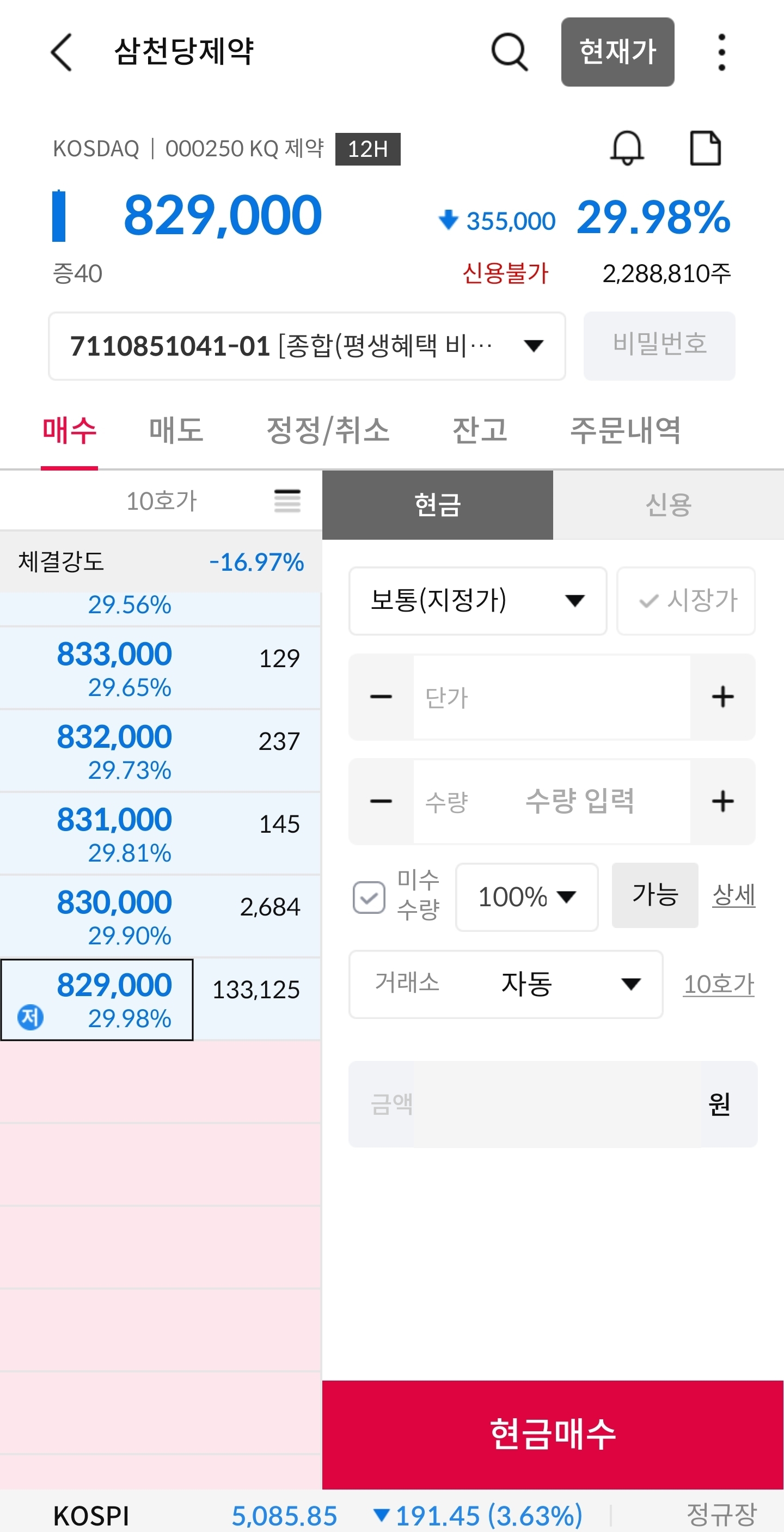Enable the 시장가 check option
This screenshot has width=784, height=1532.
(x=686, y=601)
